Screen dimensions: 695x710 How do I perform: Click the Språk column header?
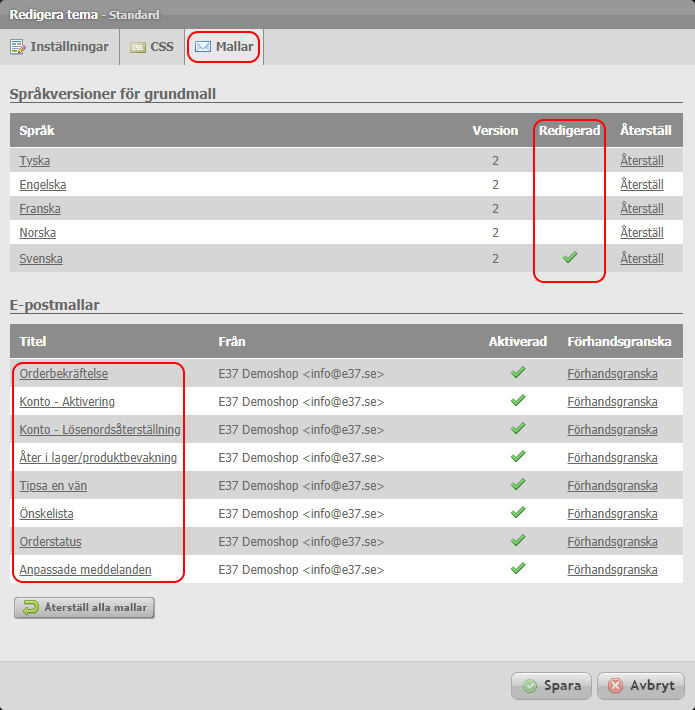click(37, 130)
